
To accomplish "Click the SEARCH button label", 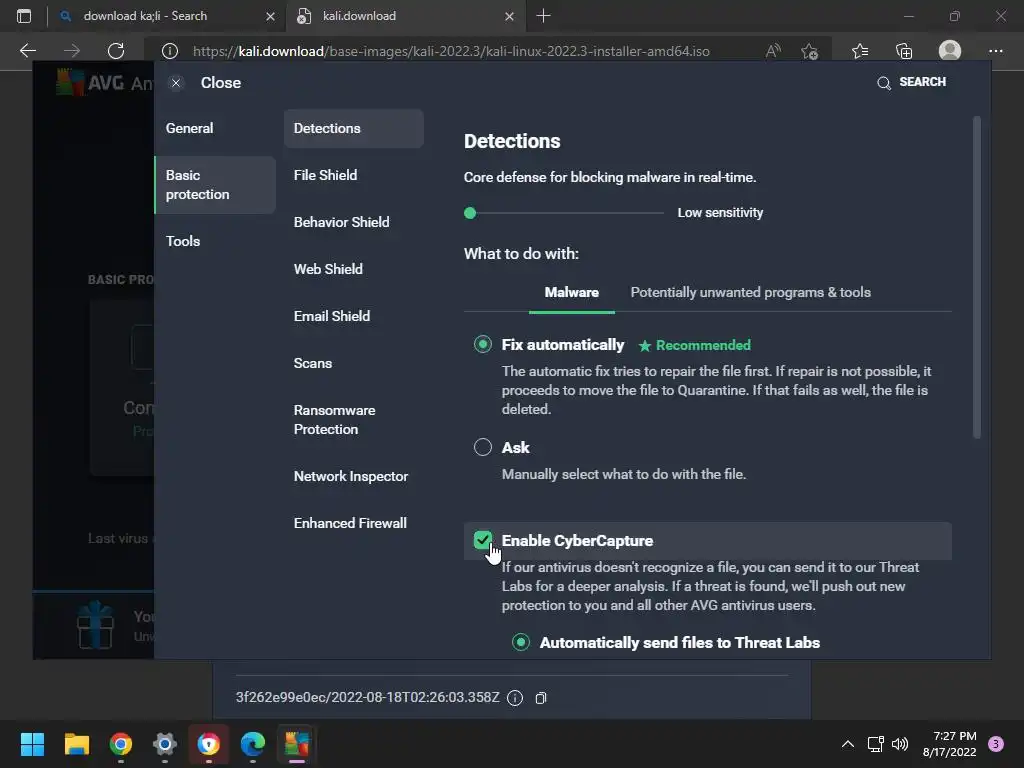I will click(x=922, y=82).
